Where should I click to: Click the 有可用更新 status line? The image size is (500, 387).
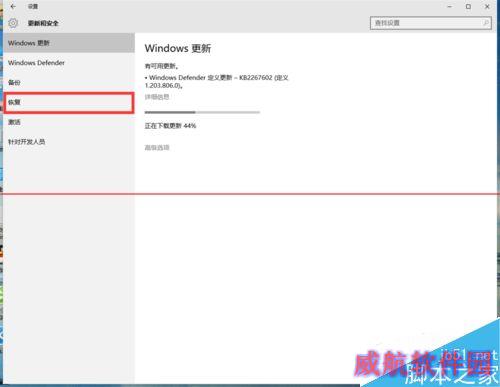point(161,66)
